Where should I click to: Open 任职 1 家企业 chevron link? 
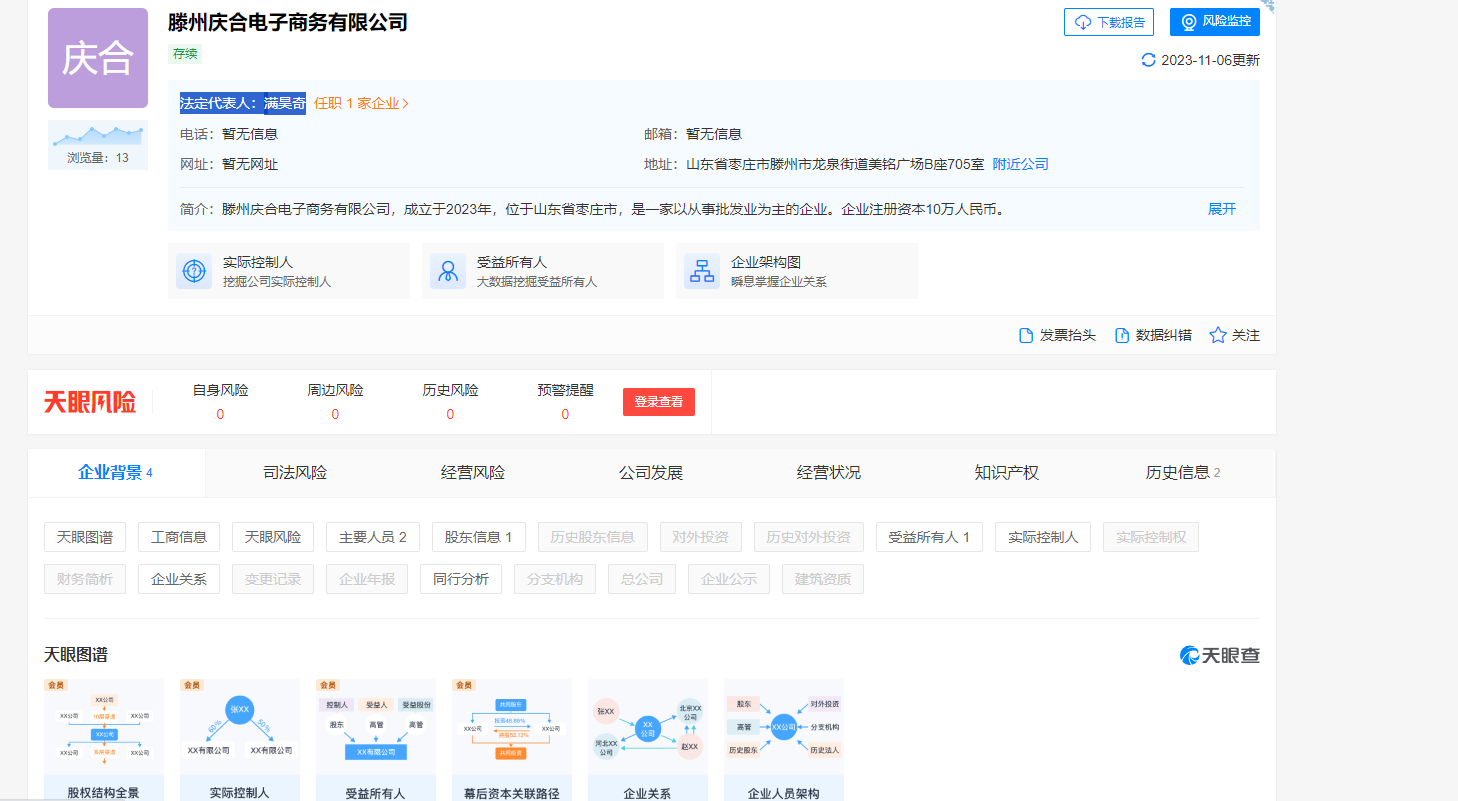(361, 103)
